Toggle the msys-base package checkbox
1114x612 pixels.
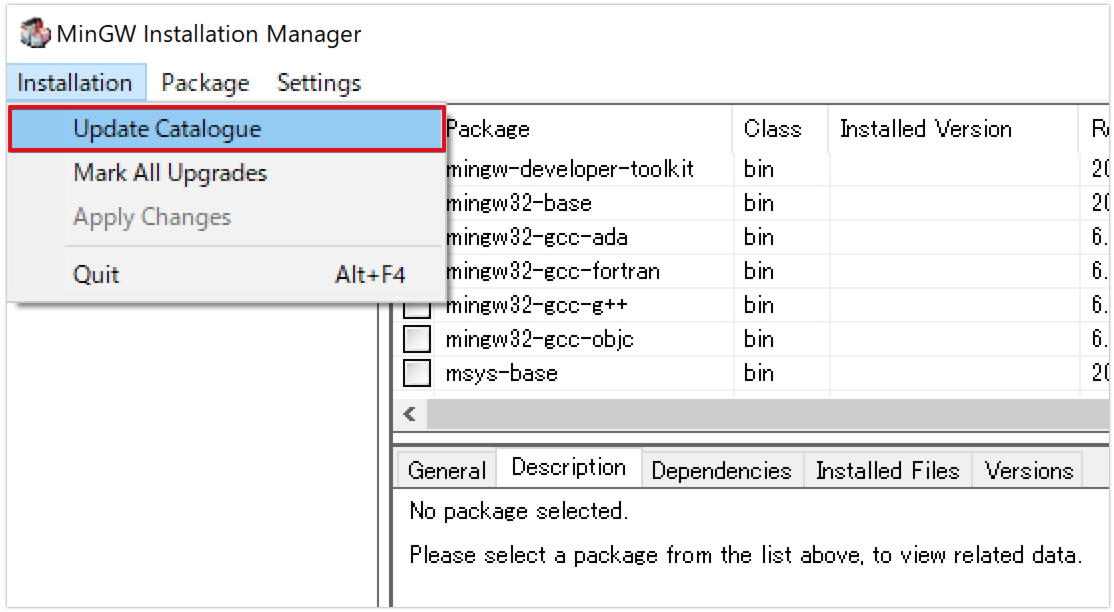click(416, 374)
